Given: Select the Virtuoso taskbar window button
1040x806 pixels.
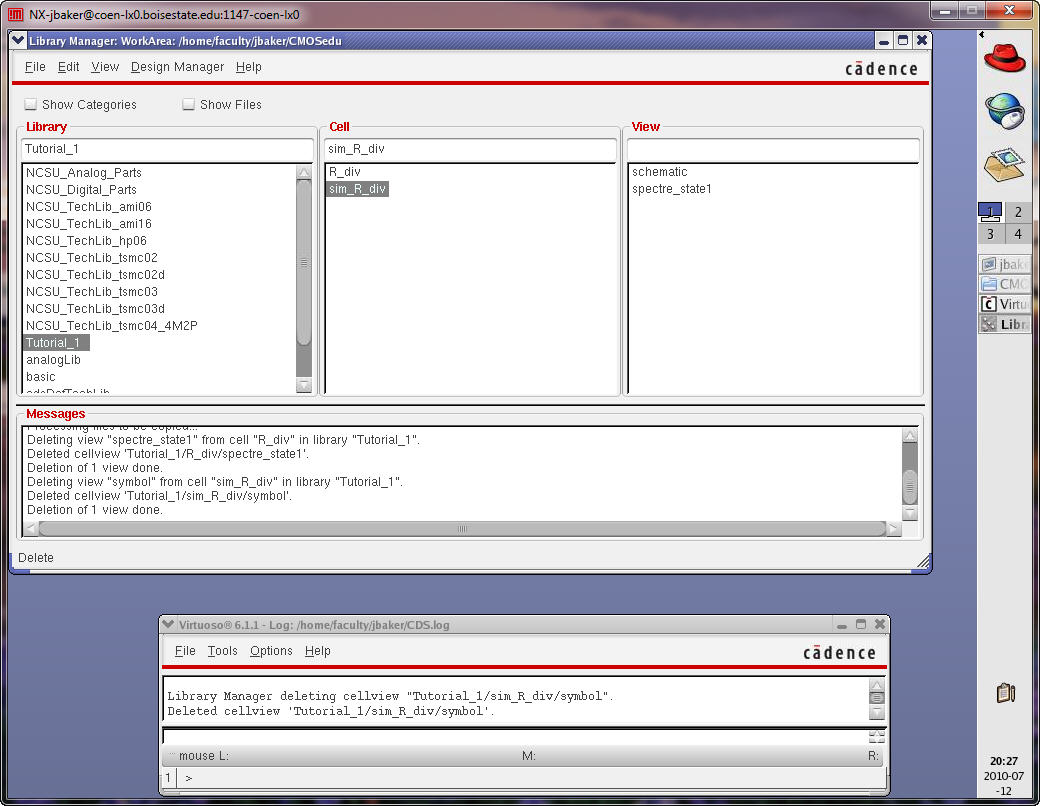Looking at the screenshot, I should pos(1005,304).
